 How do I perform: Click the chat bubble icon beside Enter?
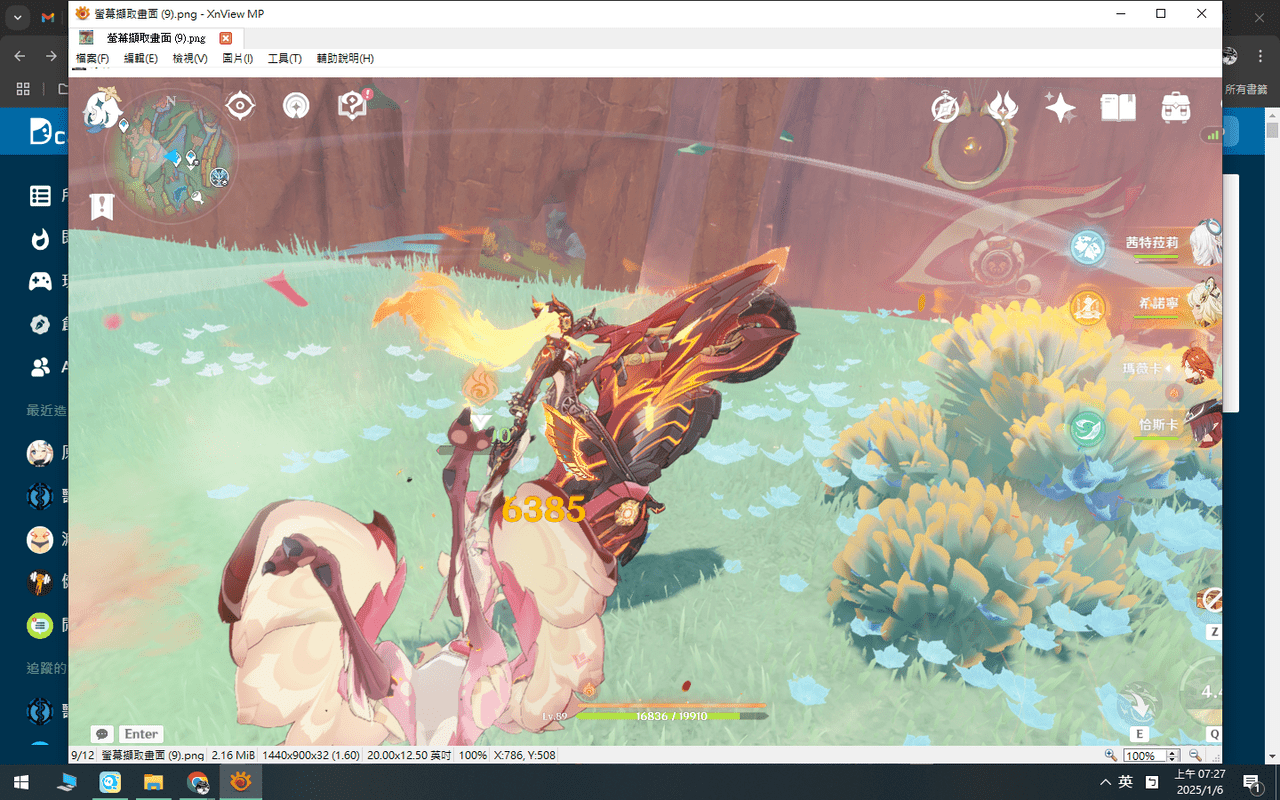pyautogui.click(x=101, y=734)
